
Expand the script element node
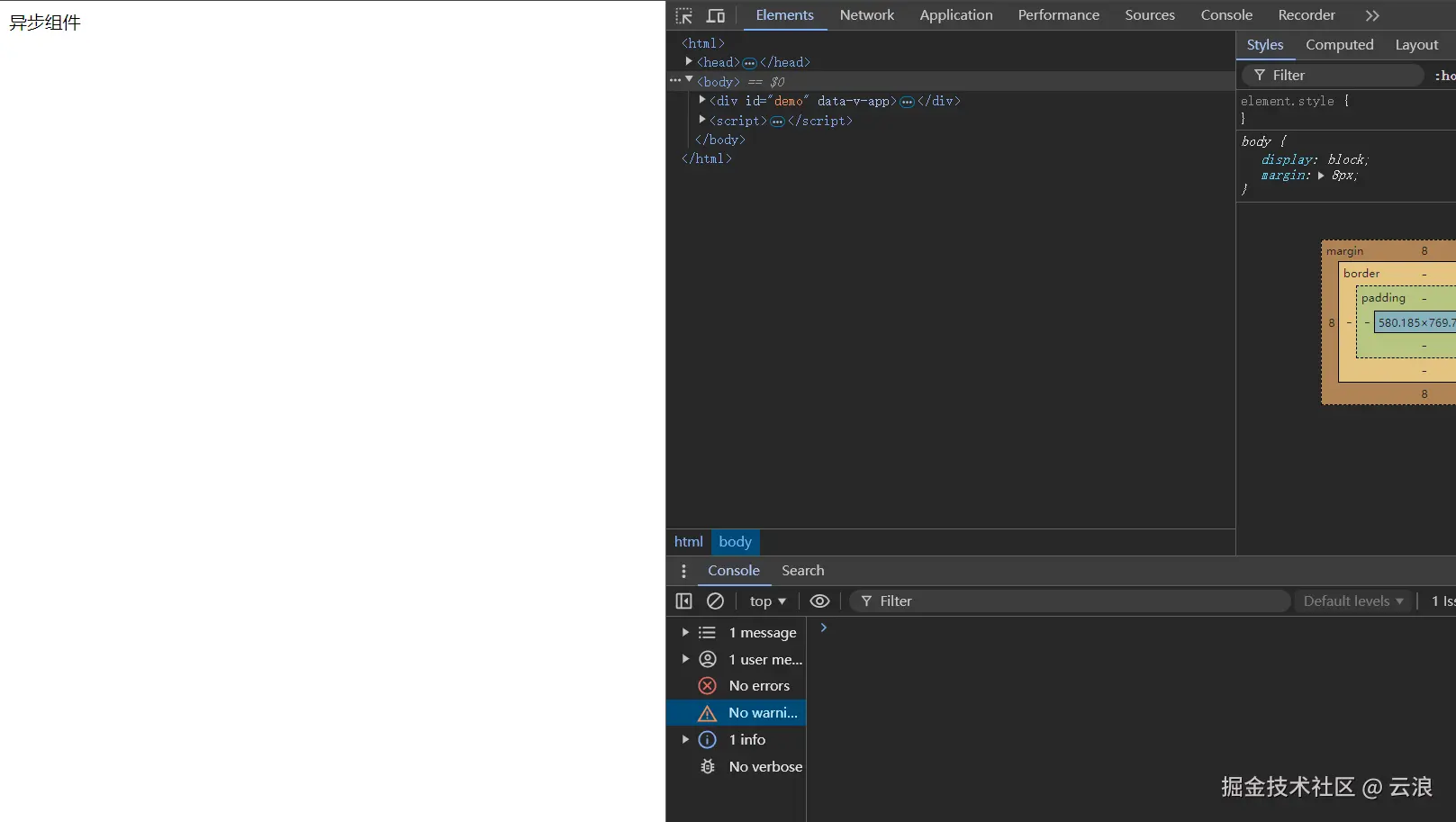(702, 120)
